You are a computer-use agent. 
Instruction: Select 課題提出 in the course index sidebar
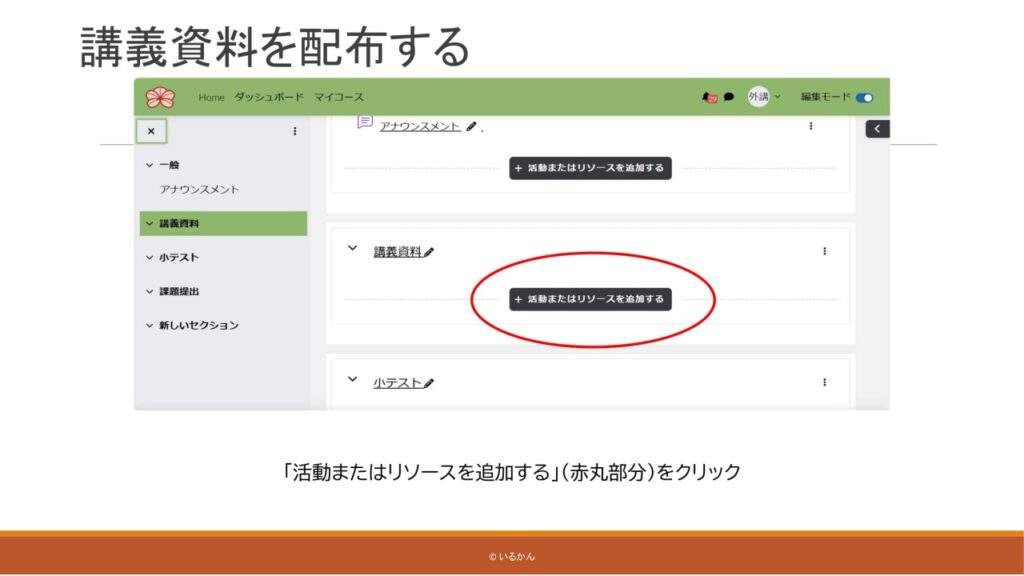pyautogui.click(x=178, y=291)
